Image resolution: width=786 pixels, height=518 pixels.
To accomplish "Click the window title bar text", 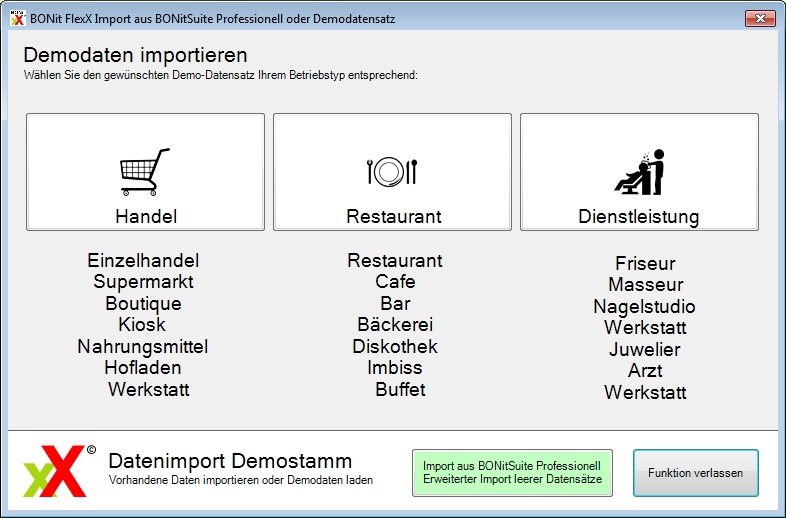I will (213, 19).
